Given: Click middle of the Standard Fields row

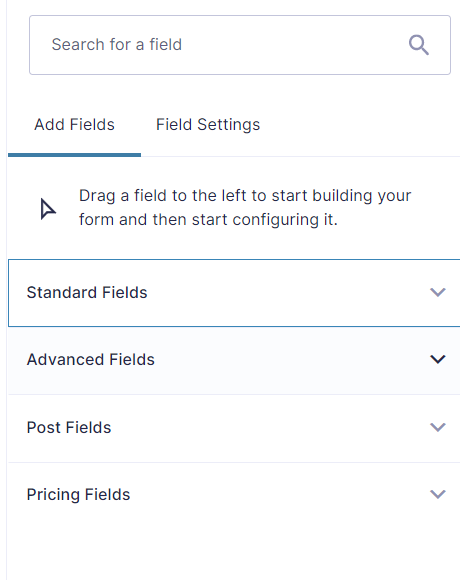Looking at the screenshot, I should [234, 293].
